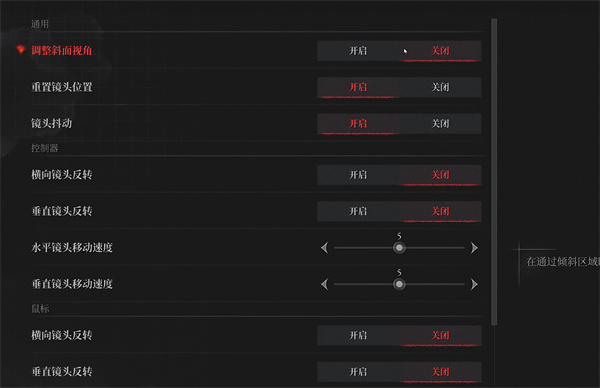Click the 水平镜头移动速度 slider handle
The image size is (600, 388).
(399, 248)
